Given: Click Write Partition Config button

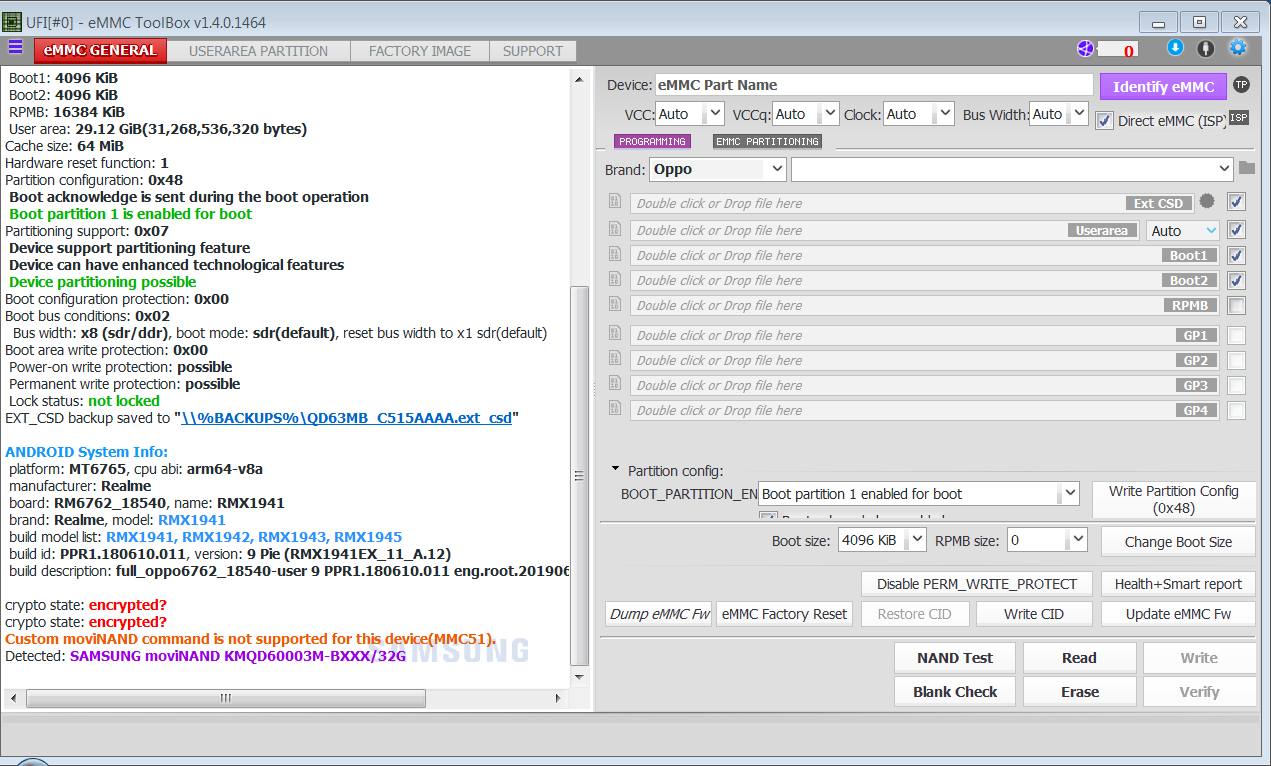Looking at the screenshot, I should (x=1174, y=499).
